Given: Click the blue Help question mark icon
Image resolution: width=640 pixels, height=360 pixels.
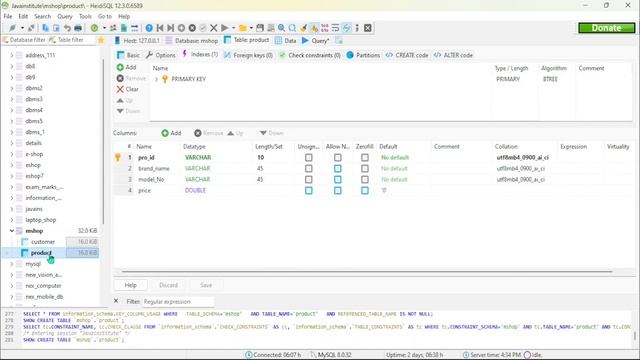Looking at the screenshot, I should click(149, 28).
